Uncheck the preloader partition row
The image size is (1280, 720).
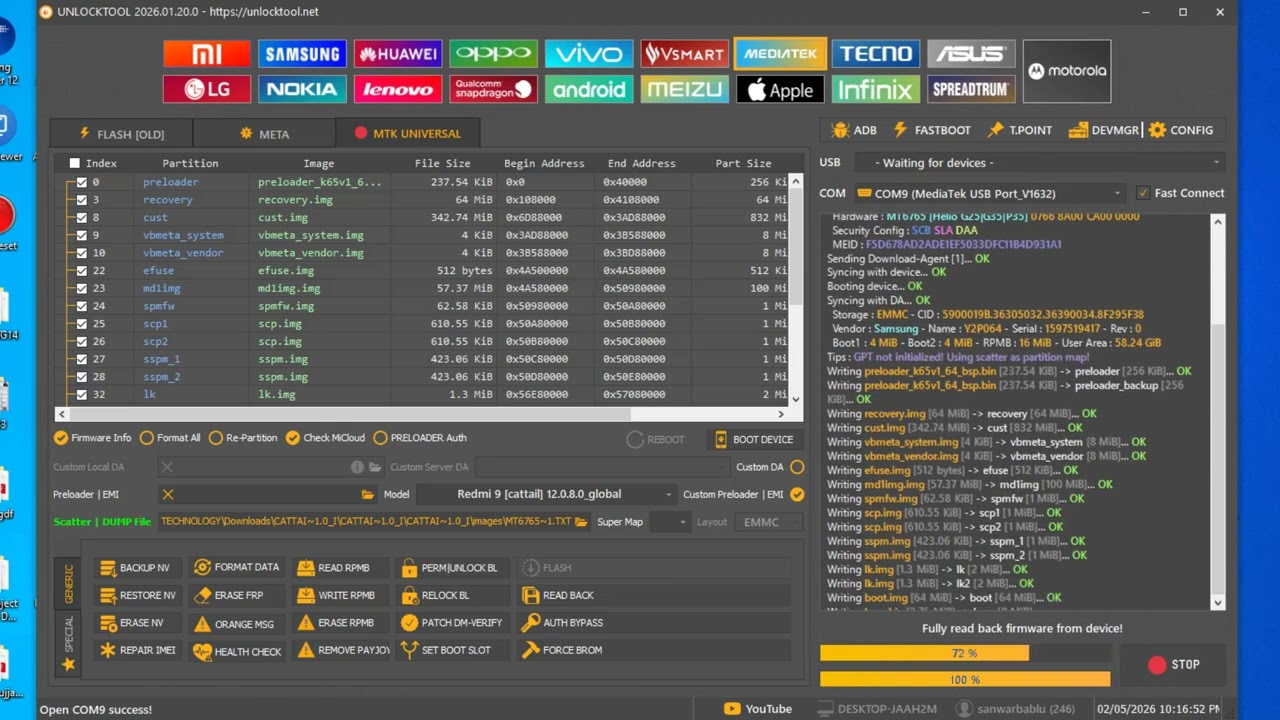82,182
